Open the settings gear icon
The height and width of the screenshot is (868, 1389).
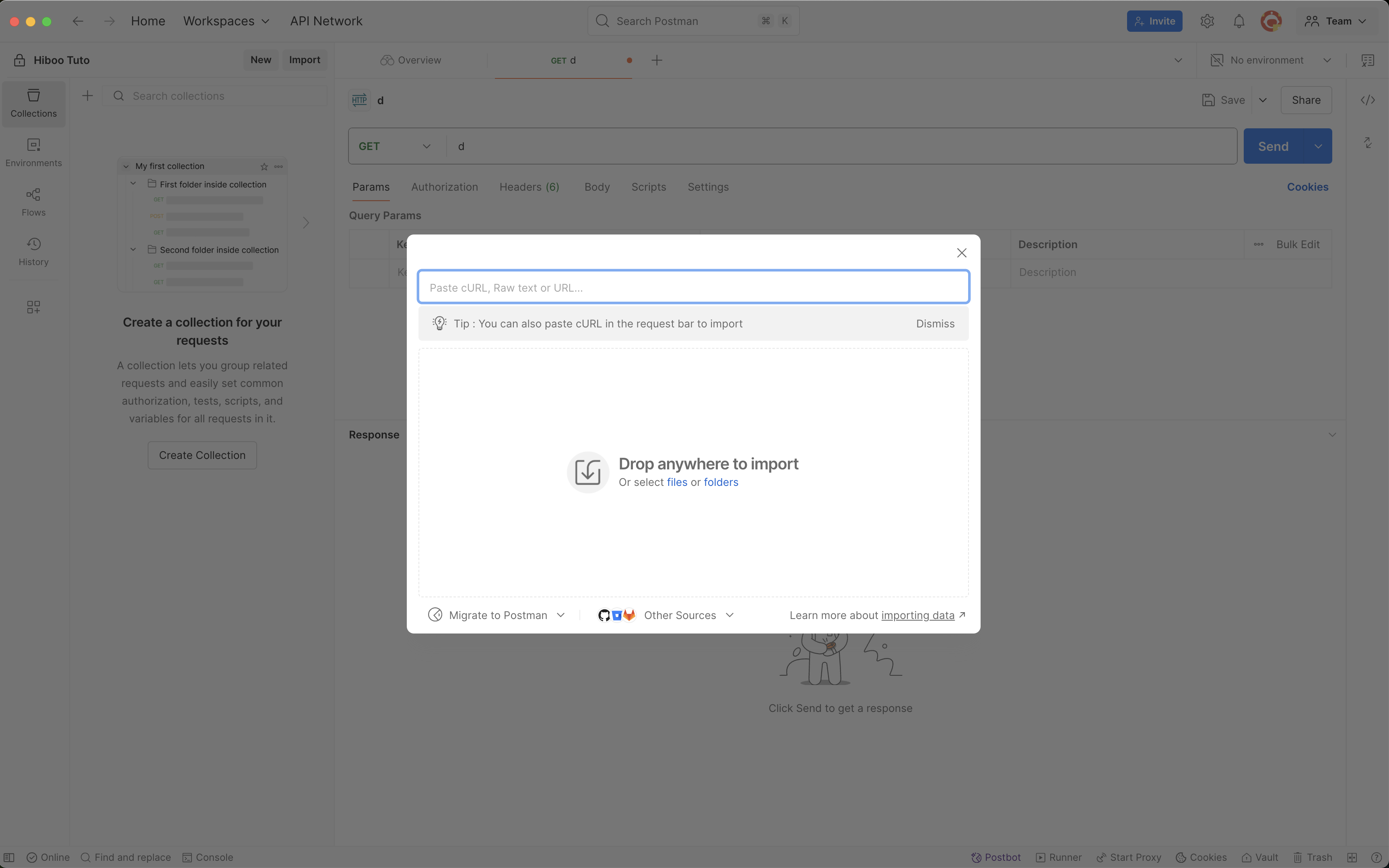point(1206,21)
